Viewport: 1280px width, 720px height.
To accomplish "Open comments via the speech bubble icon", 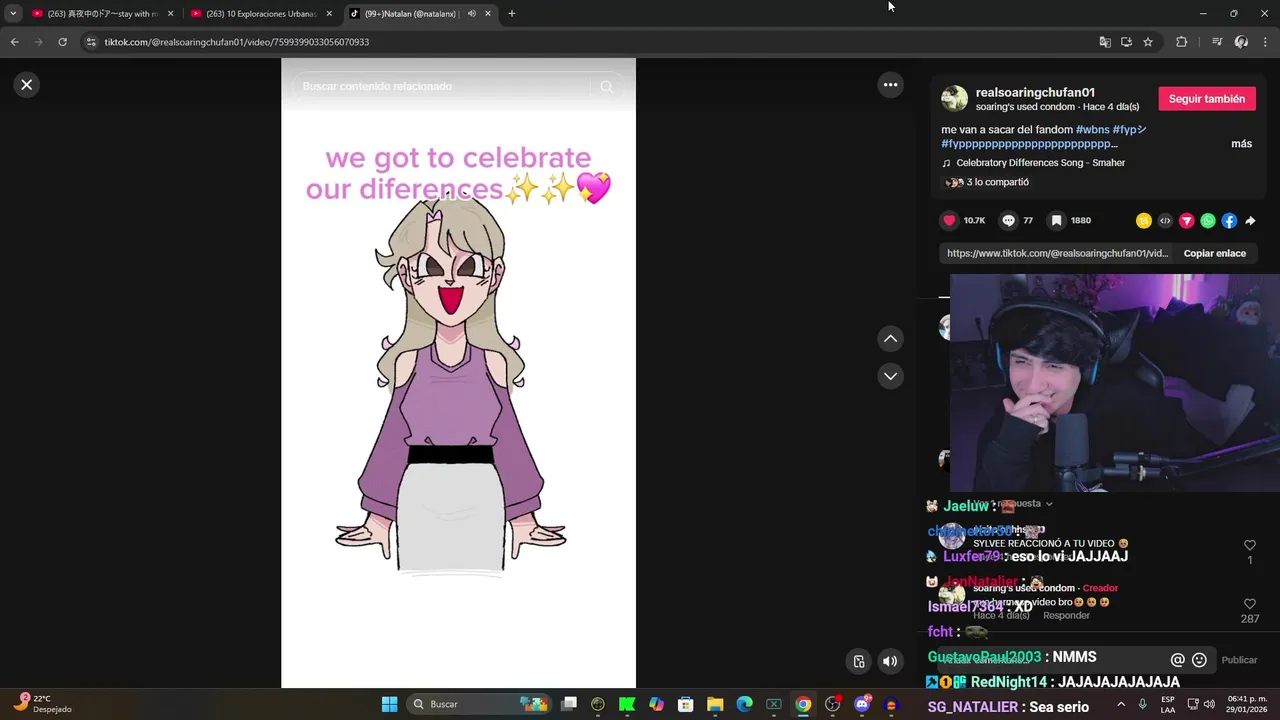I will click(x=1009, y=221).
